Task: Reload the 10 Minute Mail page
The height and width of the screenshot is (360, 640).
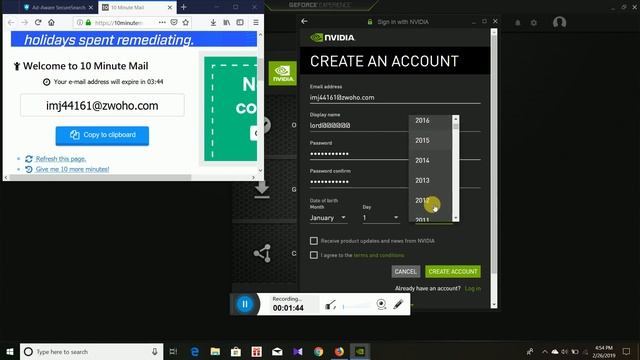Action: click(x=38, y=22)
